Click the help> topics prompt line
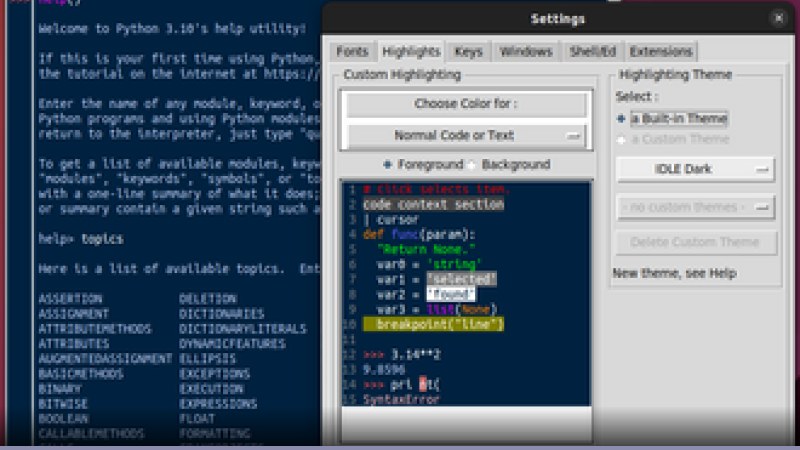This screenshot has height=450, width=800. click(81, 239)
